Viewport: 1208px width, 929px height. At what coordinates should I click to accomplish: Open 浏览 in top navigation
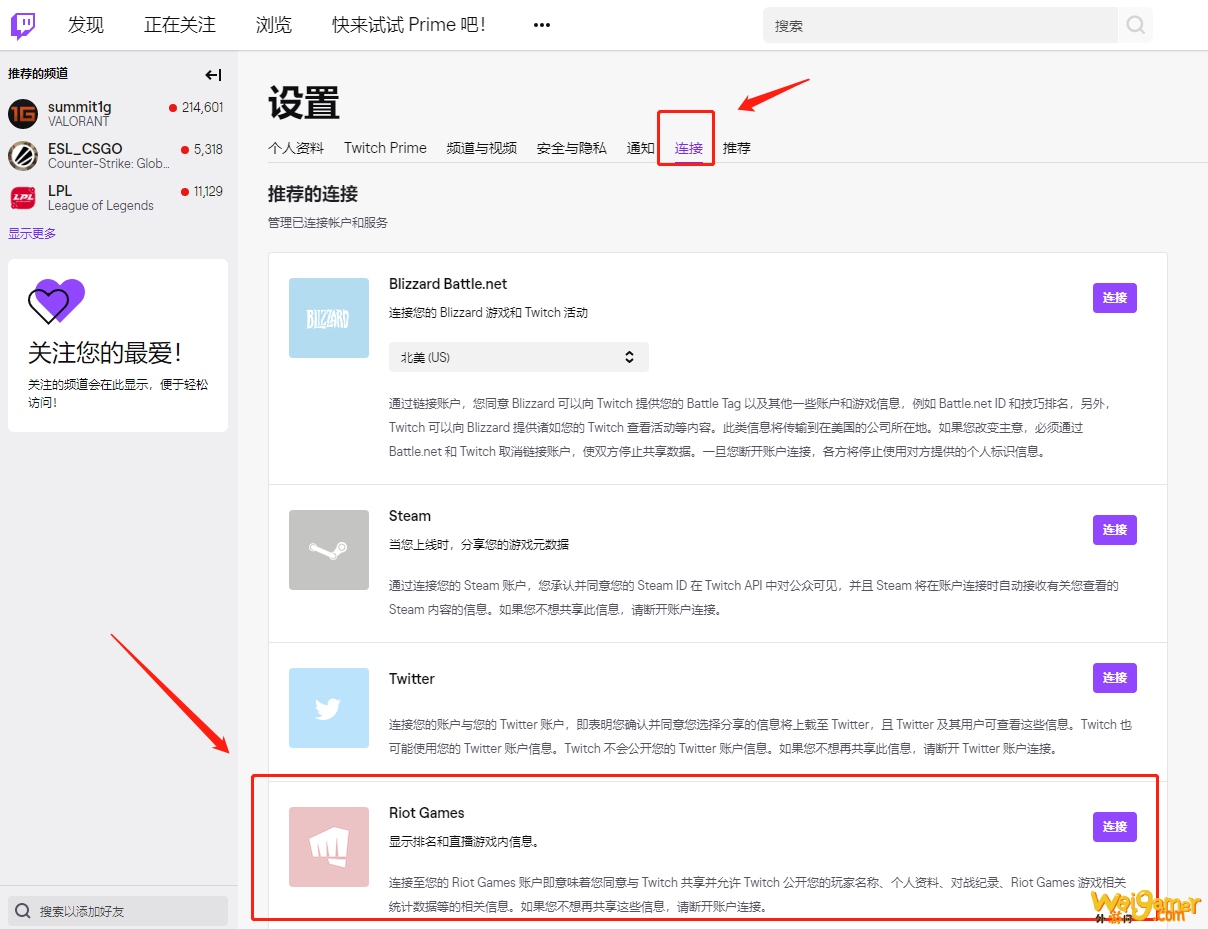274,25
